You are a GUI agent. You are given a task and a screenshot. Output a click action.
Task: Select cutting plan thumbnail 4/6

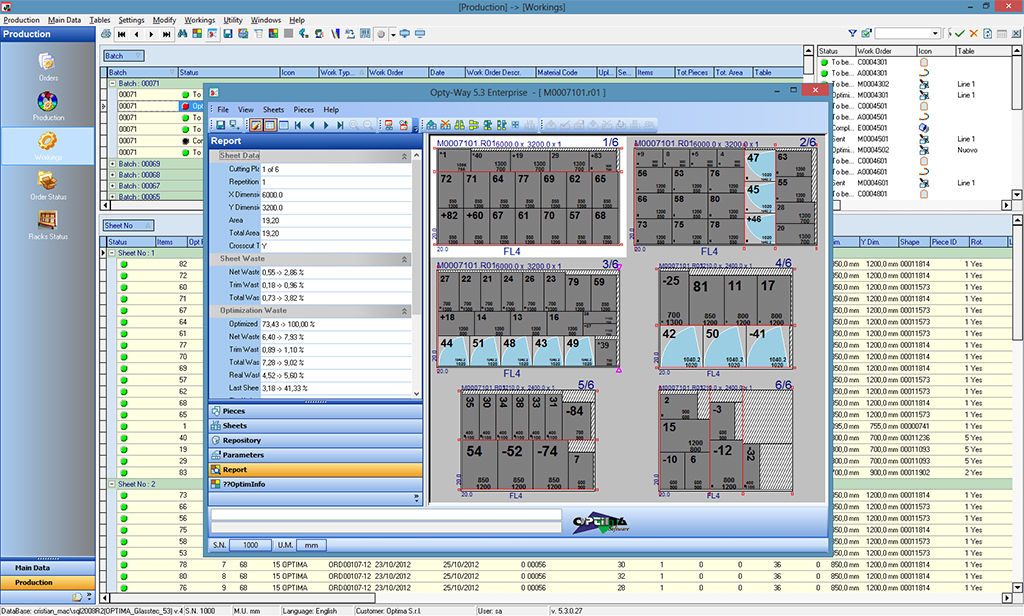pyautogui.click(x=725, y=318)
